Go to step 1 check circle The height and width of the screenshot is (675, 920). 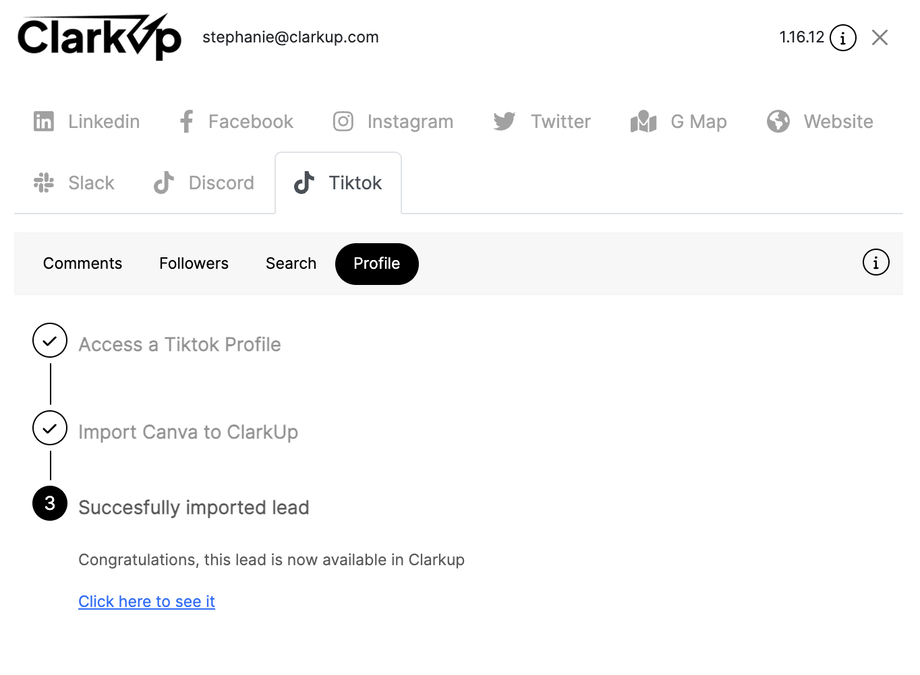pyautogui.click(x=50, y=341)
